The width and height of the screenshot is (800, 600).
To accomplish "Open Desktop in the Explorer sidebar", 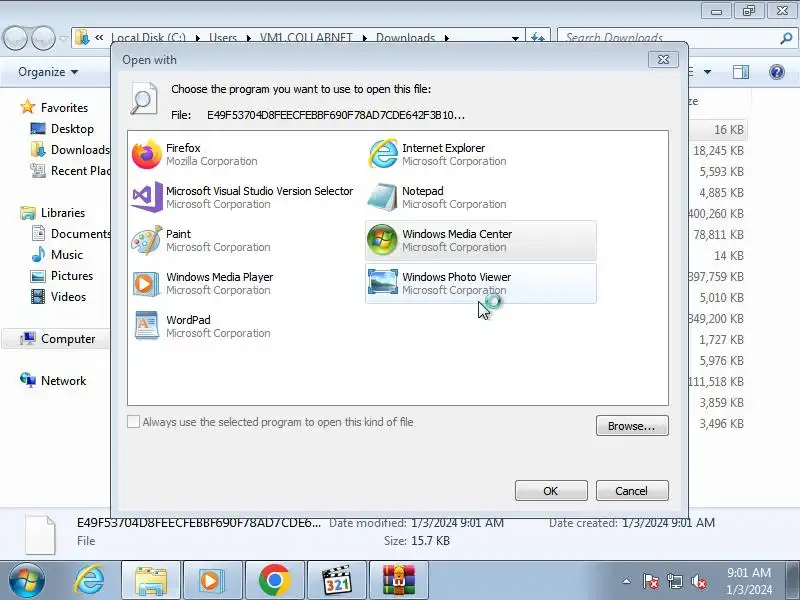I will click(x=62, y=129).
